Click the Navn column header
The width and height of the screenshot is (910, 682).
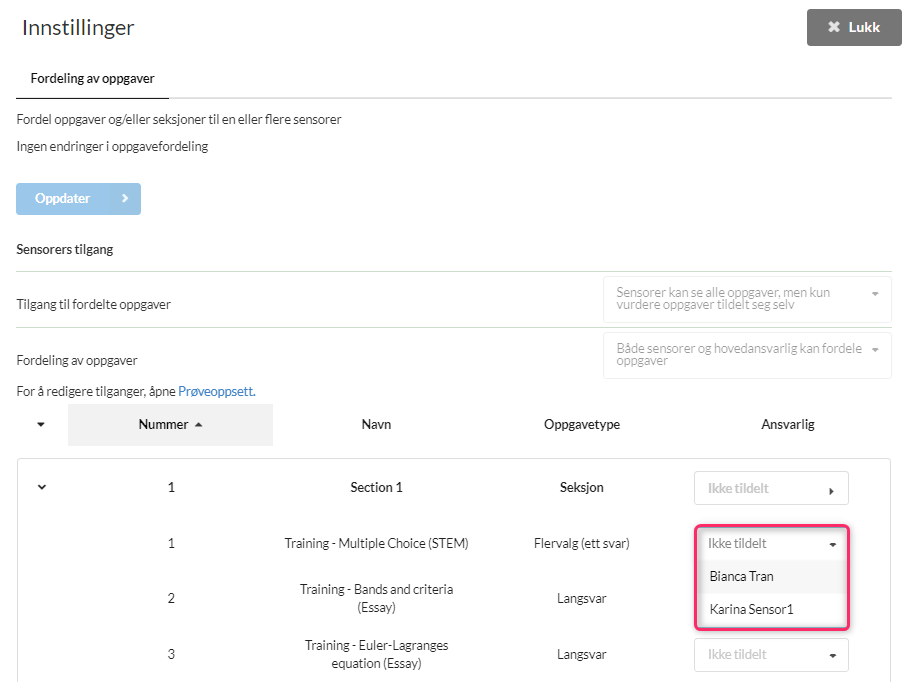376,424
